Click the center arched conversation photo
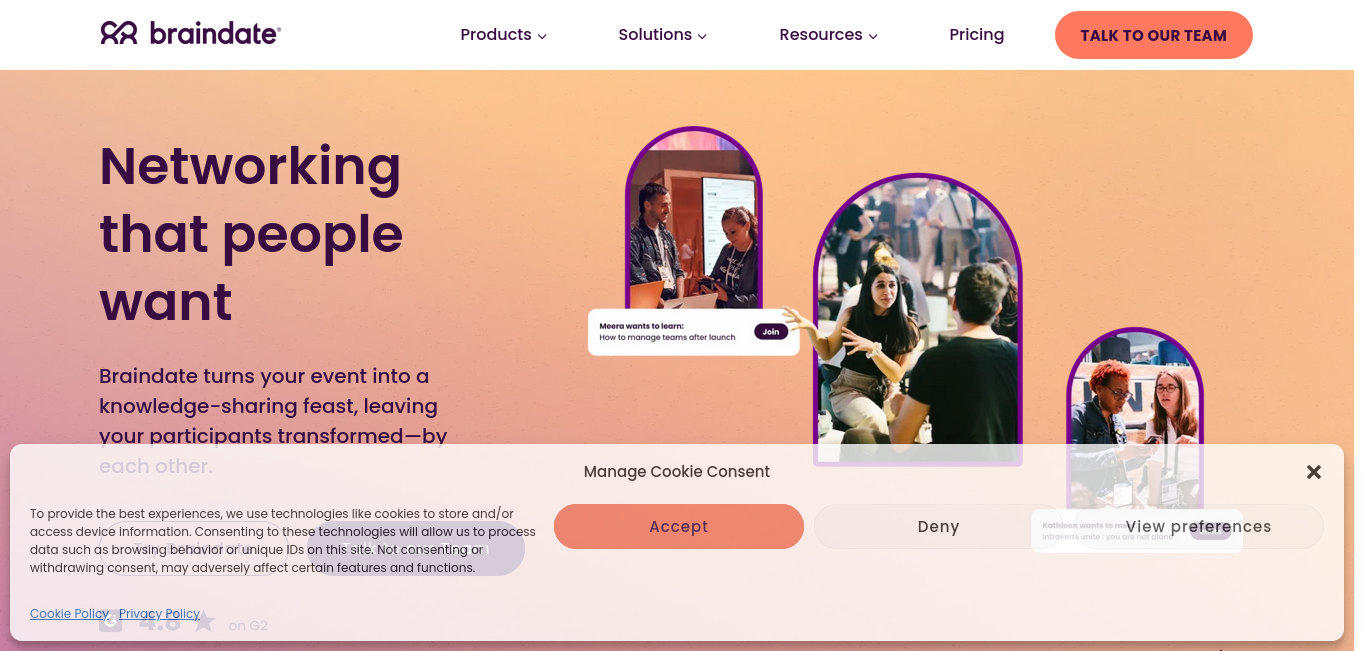The height and width of the screenshot is (651, 1366). 917,320
